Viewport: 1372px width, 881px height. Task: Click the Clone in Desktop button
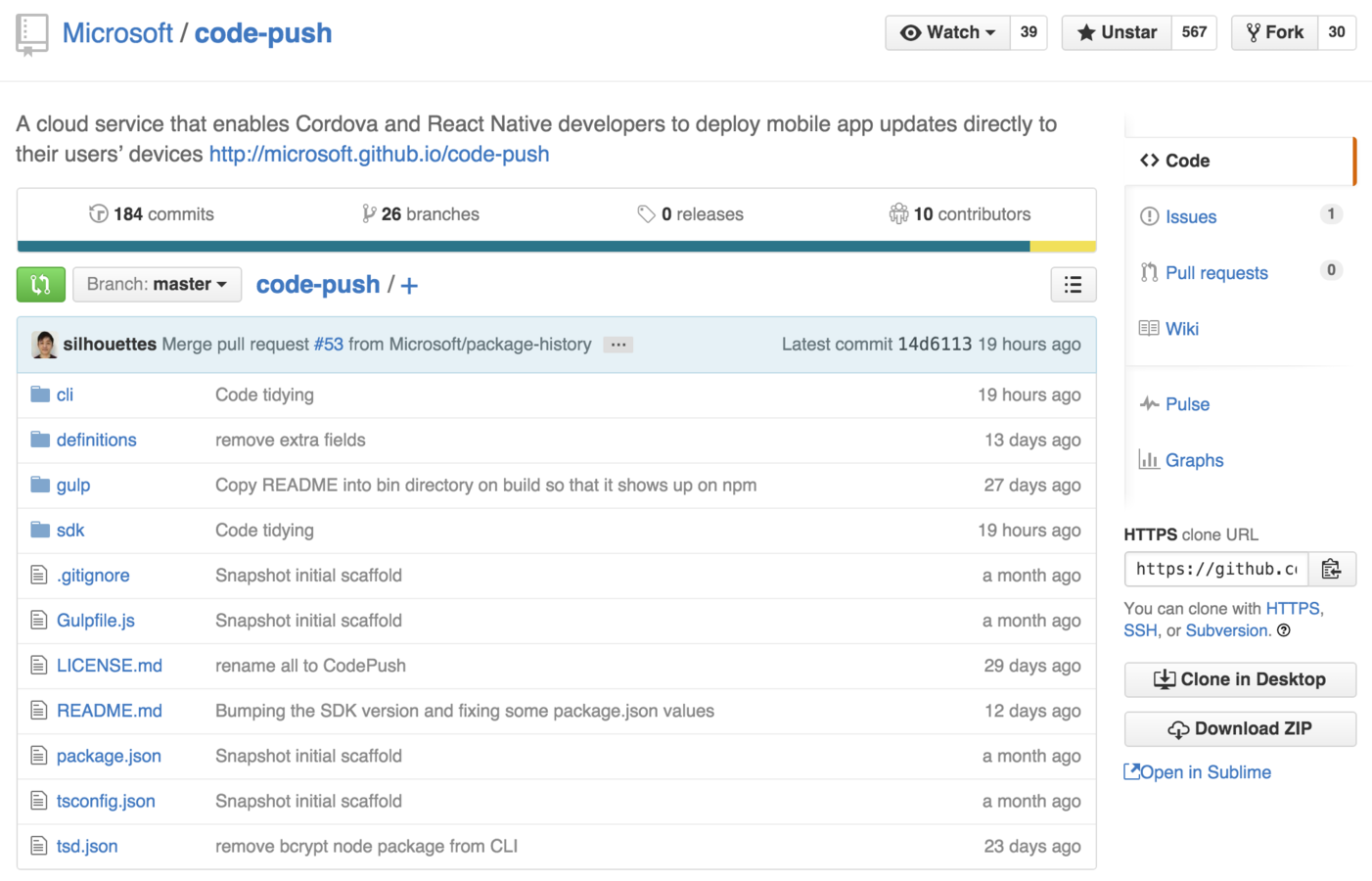click(1240, 679)
